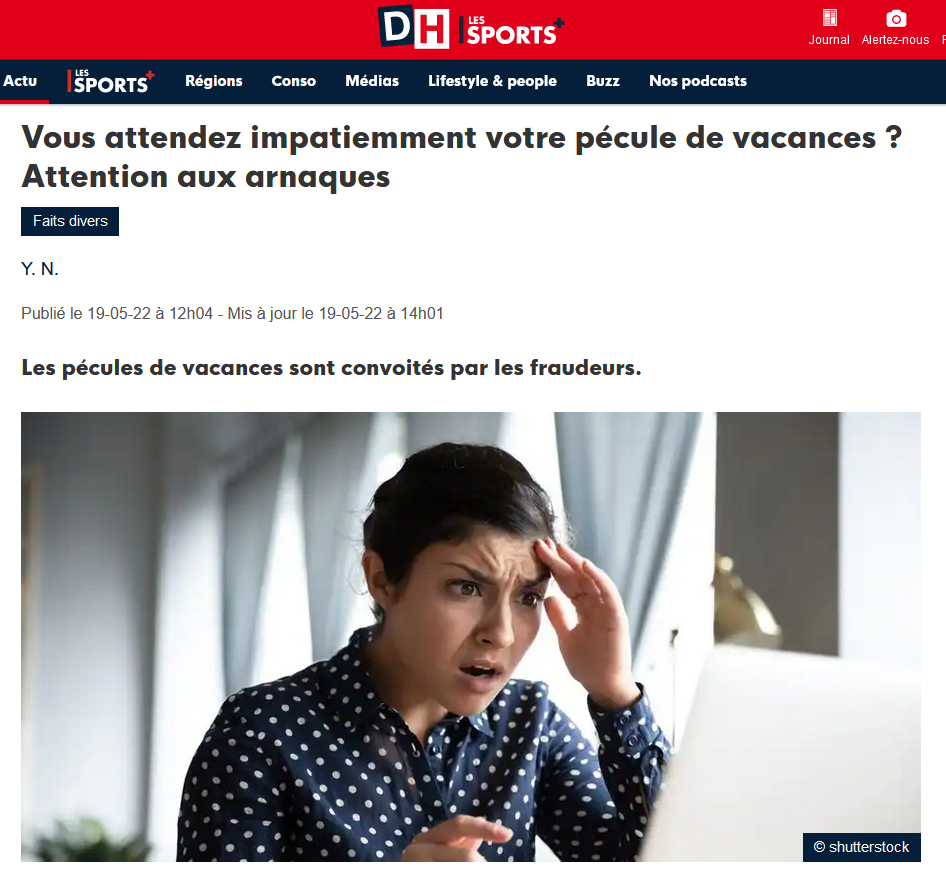The width and height of the screenshot is (946, 882).
Task: Open the Journal newspaper icon
Action: [830, 17]
